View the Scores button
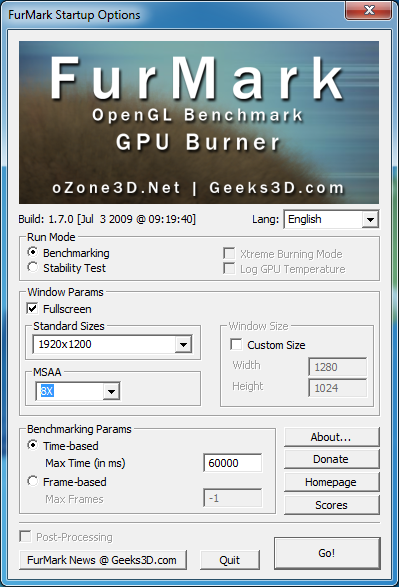 332,505
